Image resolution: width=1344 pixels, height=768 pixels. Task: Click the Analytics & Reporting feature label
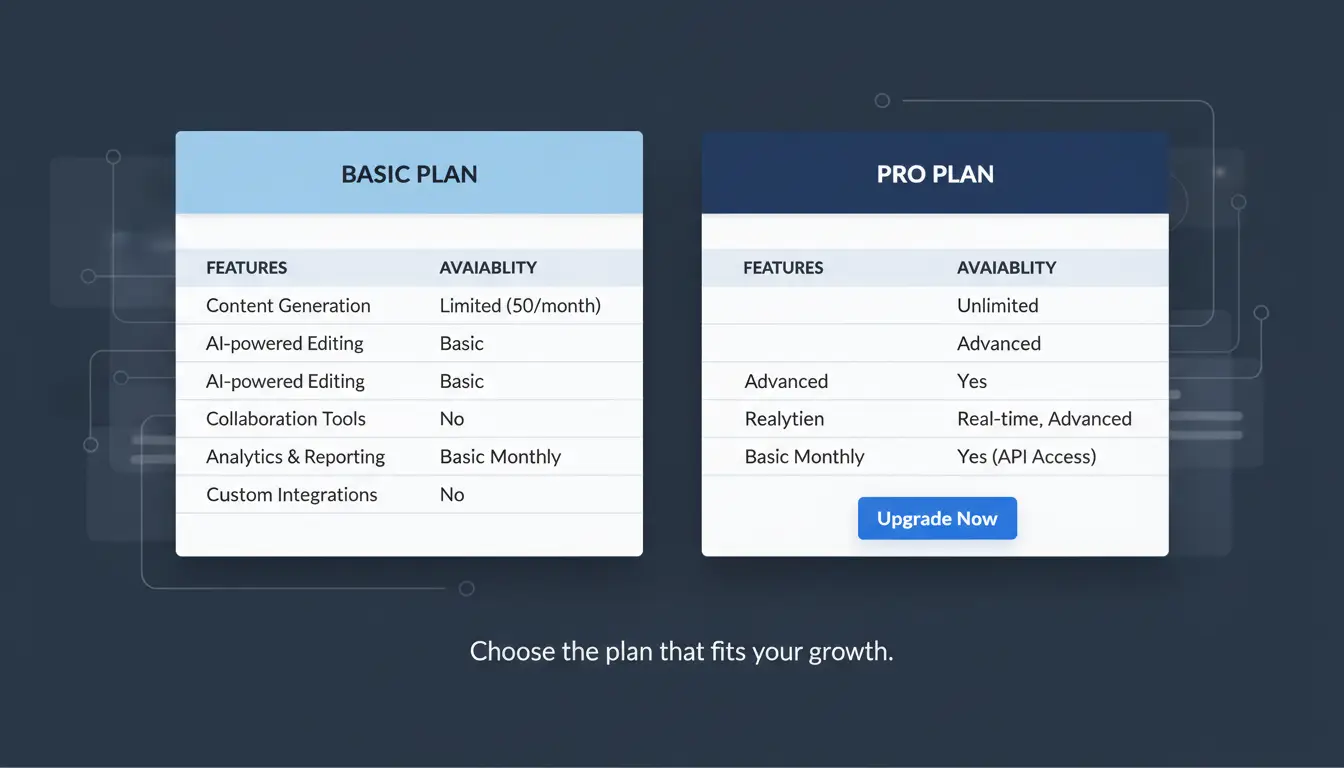point(295,456)
